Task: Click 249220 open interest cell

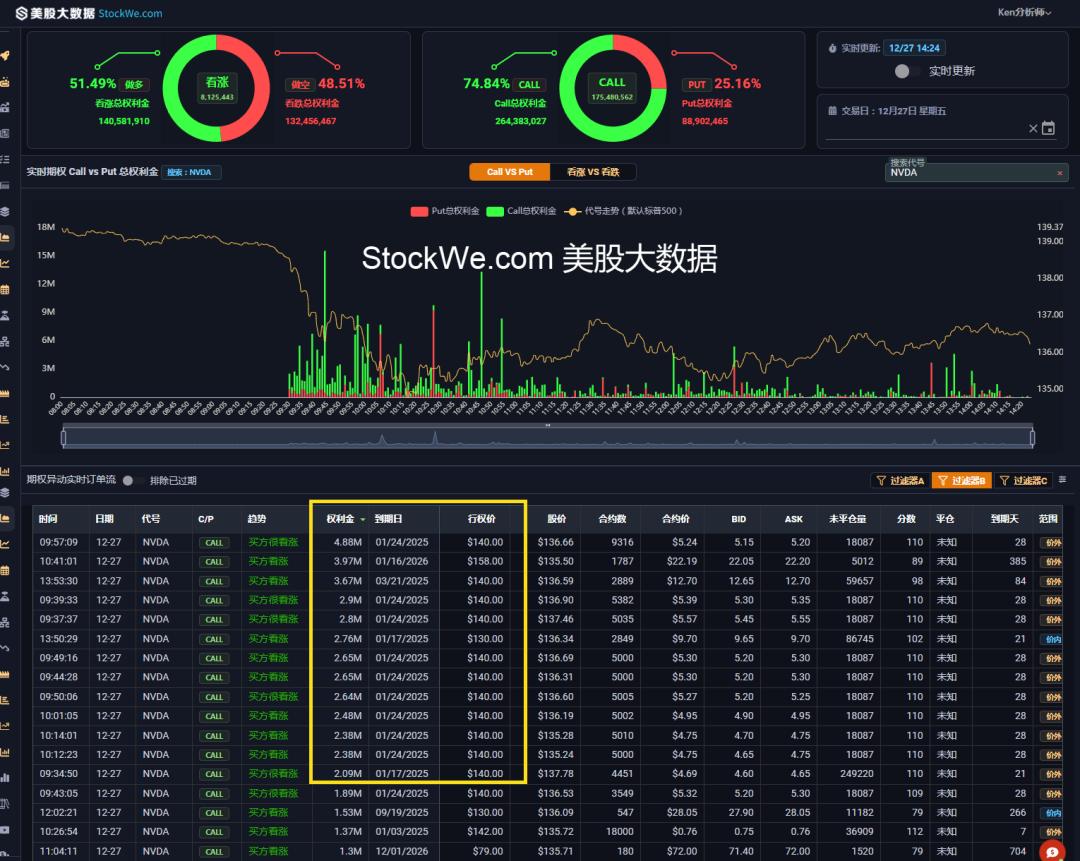Action: (x=857, y=774)
